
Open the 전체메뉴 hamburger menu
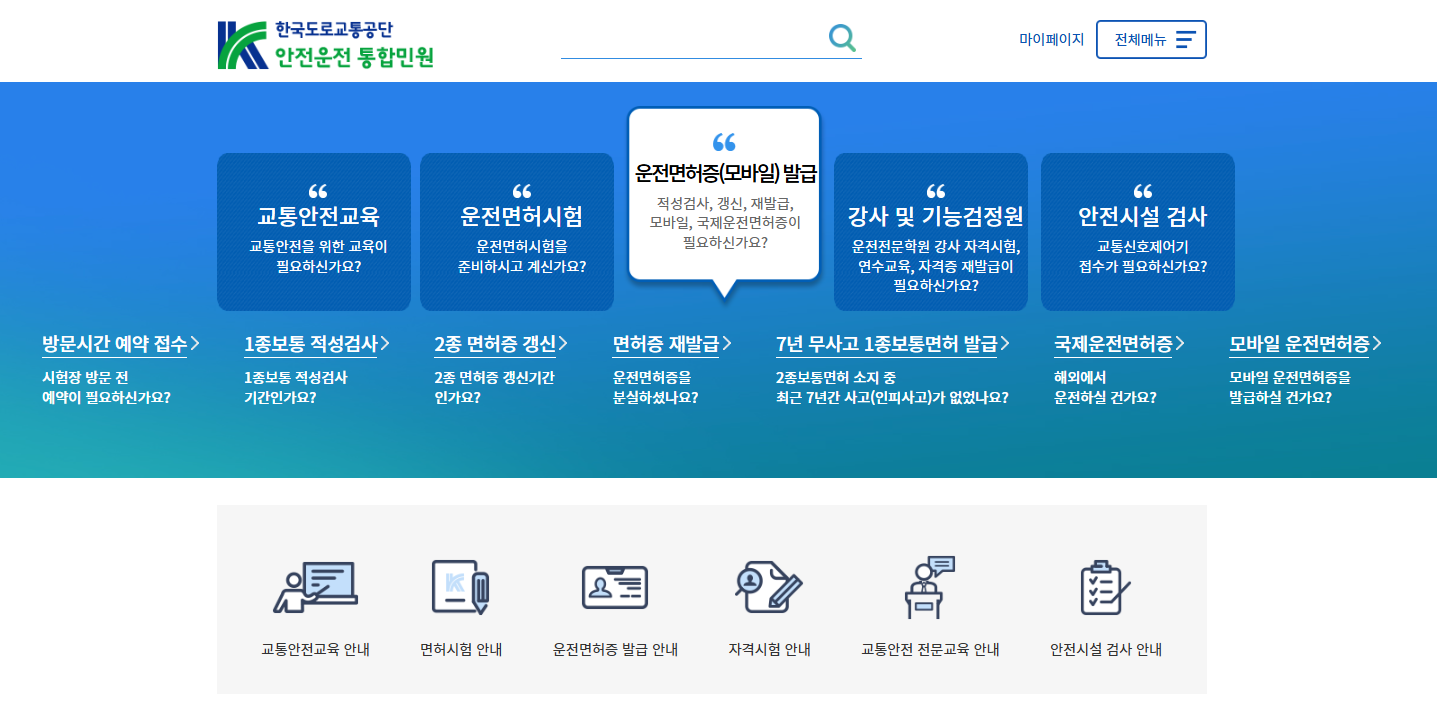1151,39
